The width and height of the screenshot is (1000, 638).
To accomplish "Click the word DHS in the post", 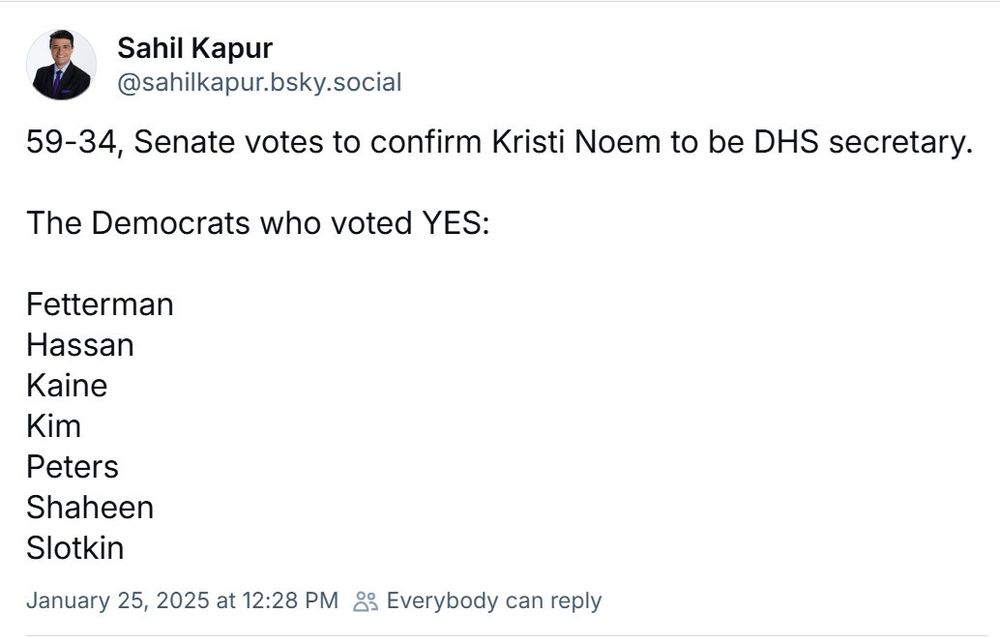I will pyautogui.click(x=786, y=142).
